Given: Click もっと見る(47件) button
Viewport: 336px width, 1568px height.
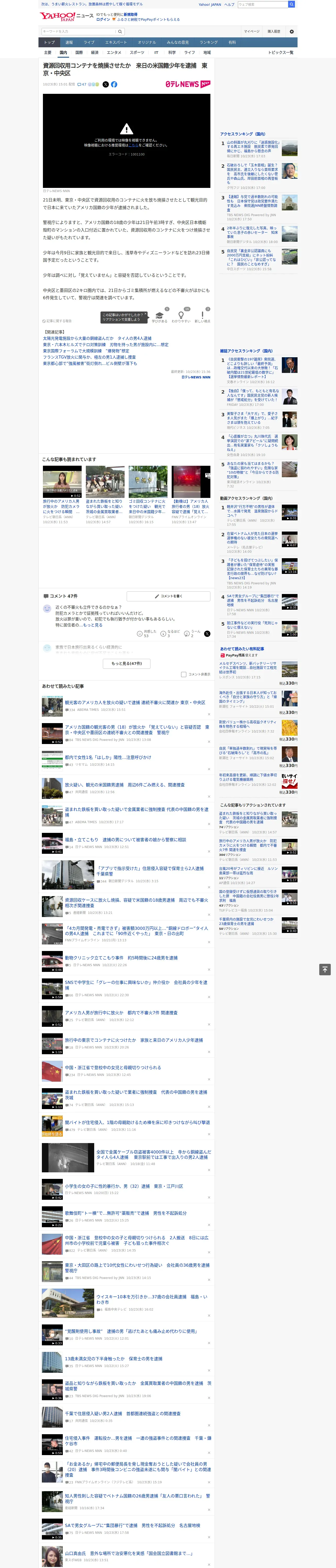Looking at the screenshot, I should pyautogui.click(x=127, y=664).
